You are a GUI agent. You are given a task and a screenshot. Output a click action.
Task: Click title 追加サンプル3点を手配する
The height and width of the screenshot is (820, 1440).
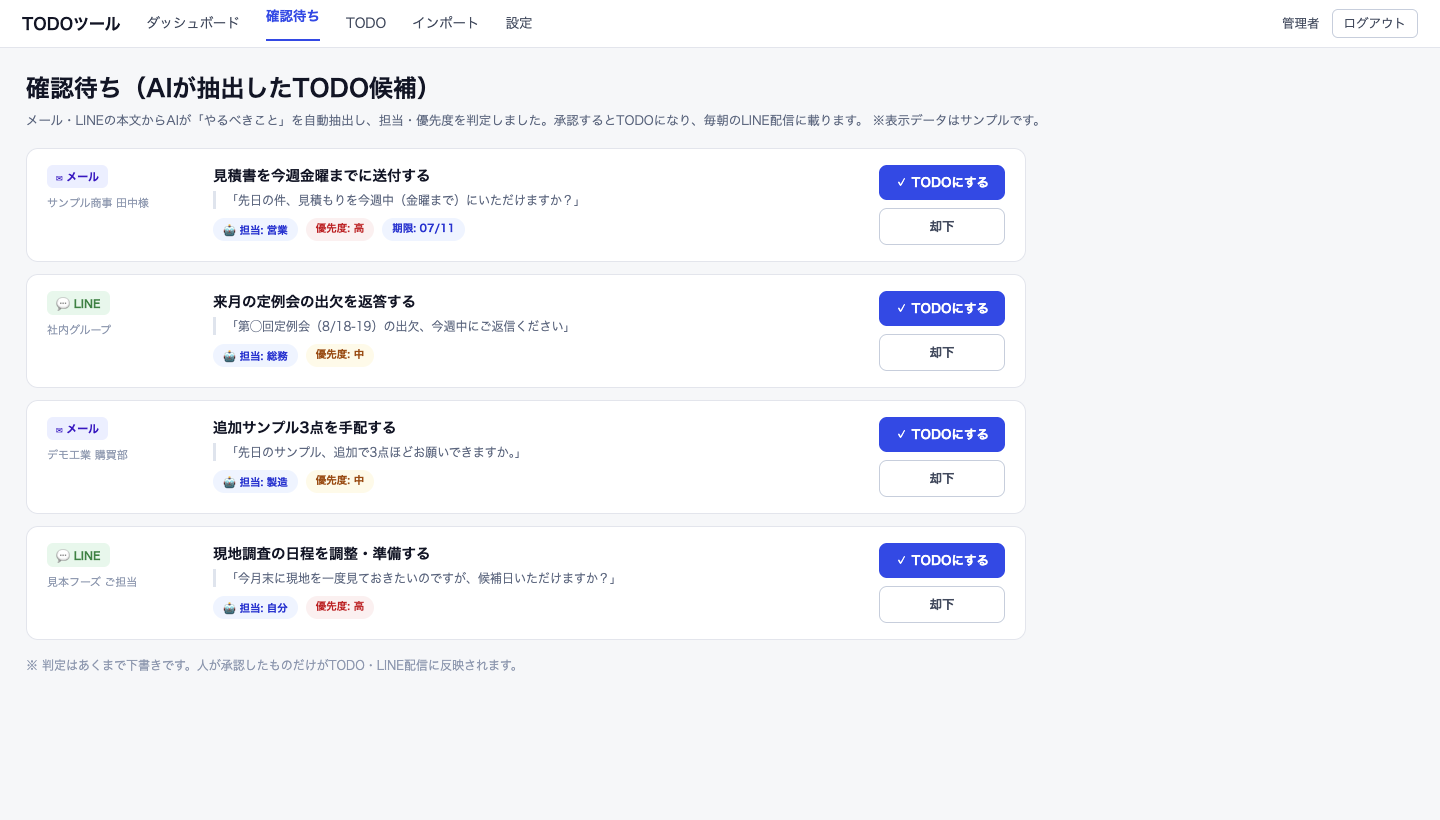click(x=304, y=427)
